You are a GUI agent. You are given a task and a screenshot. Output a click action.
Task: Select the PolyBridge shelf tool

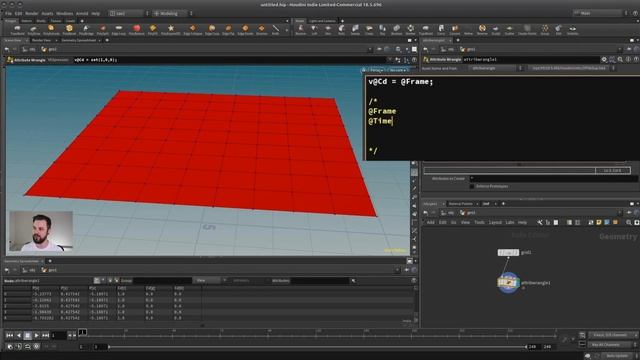point(86,29)
